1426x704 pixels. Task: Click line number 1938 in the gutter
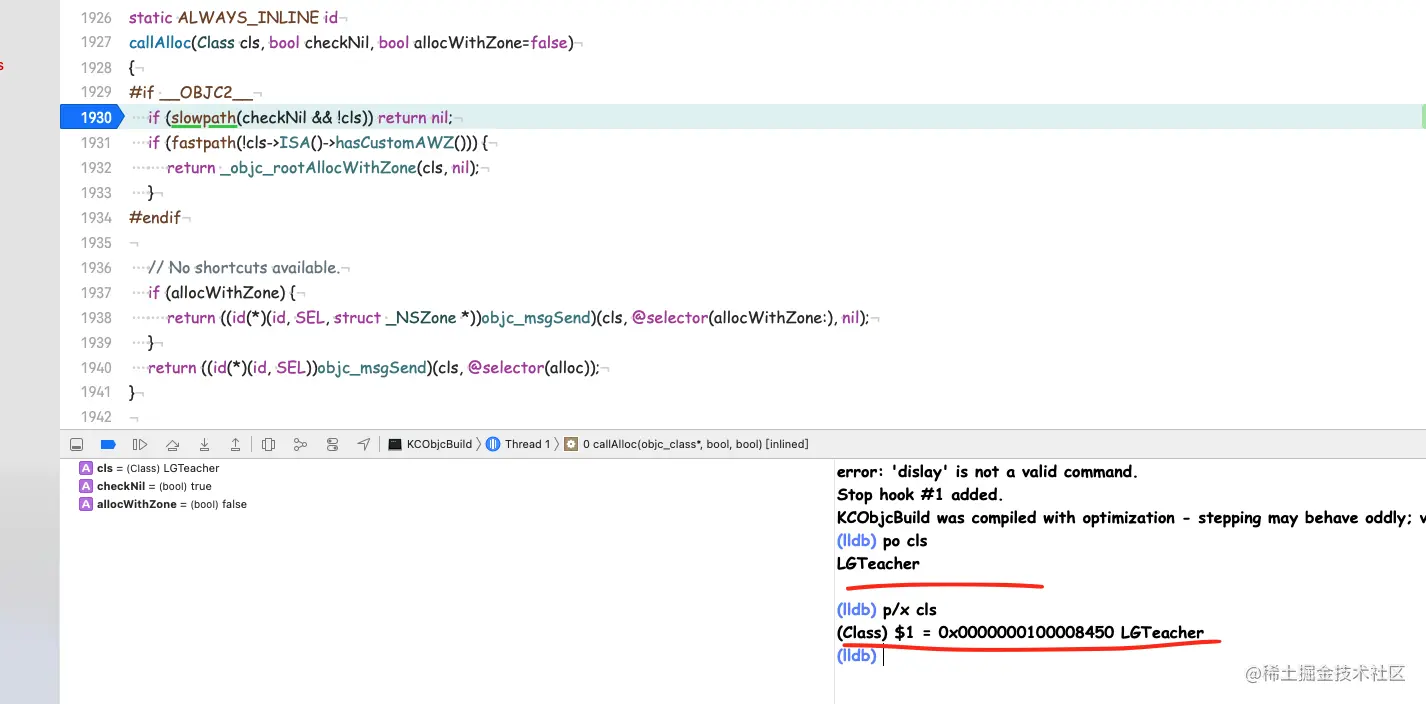point(96,318)
